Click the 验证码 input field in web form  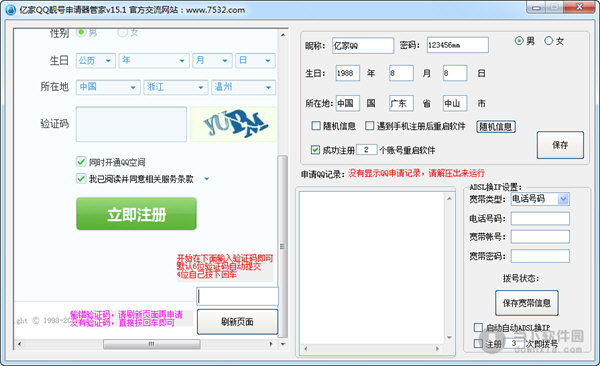[131, 124]
